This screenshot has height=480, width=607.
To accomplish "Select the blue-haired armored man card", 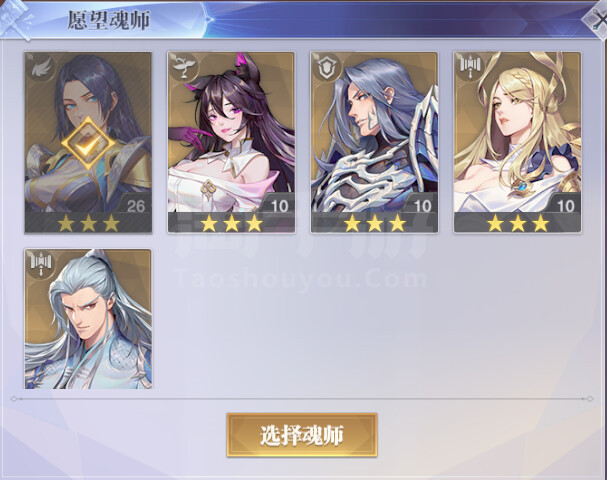I will [x=374, y=142].
